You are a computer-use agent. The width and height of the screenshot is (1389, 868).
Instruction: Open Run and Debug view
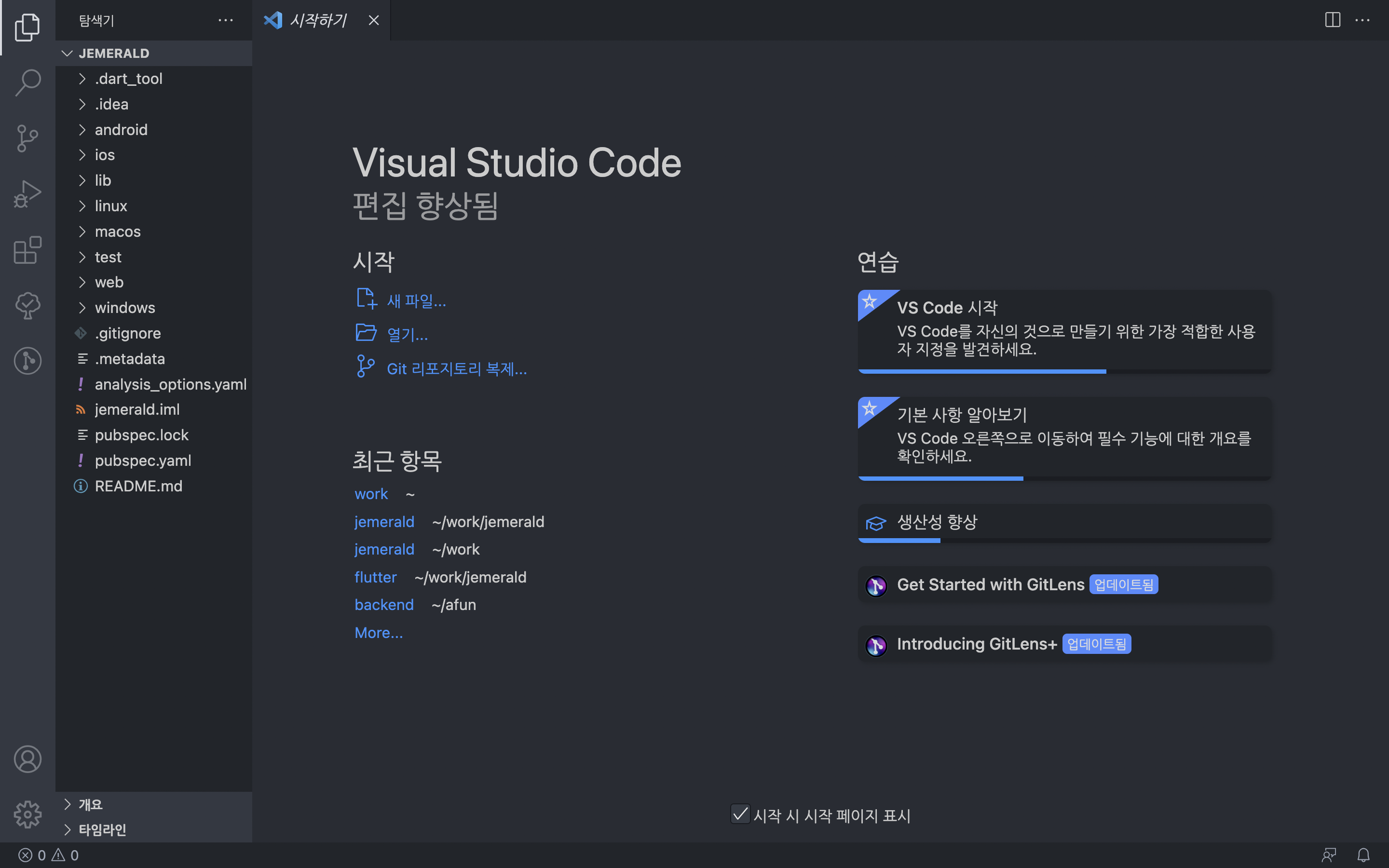click(x=27, y=194)
